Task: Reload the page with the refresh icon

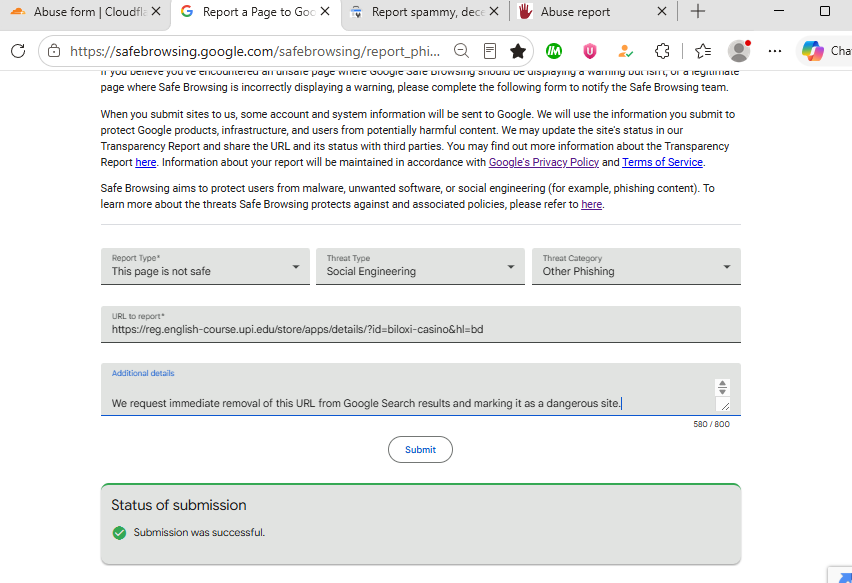Action: 18,51
